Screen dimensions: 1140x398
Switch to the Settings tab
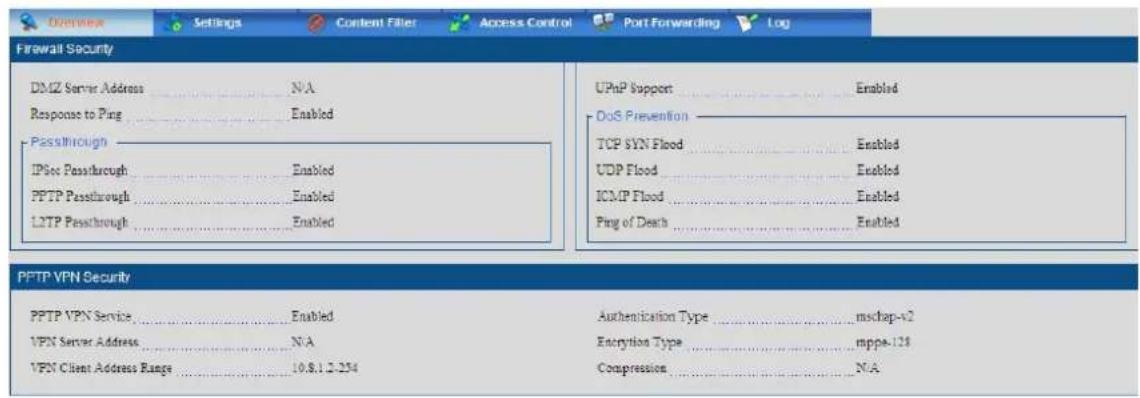coord(224,23)
